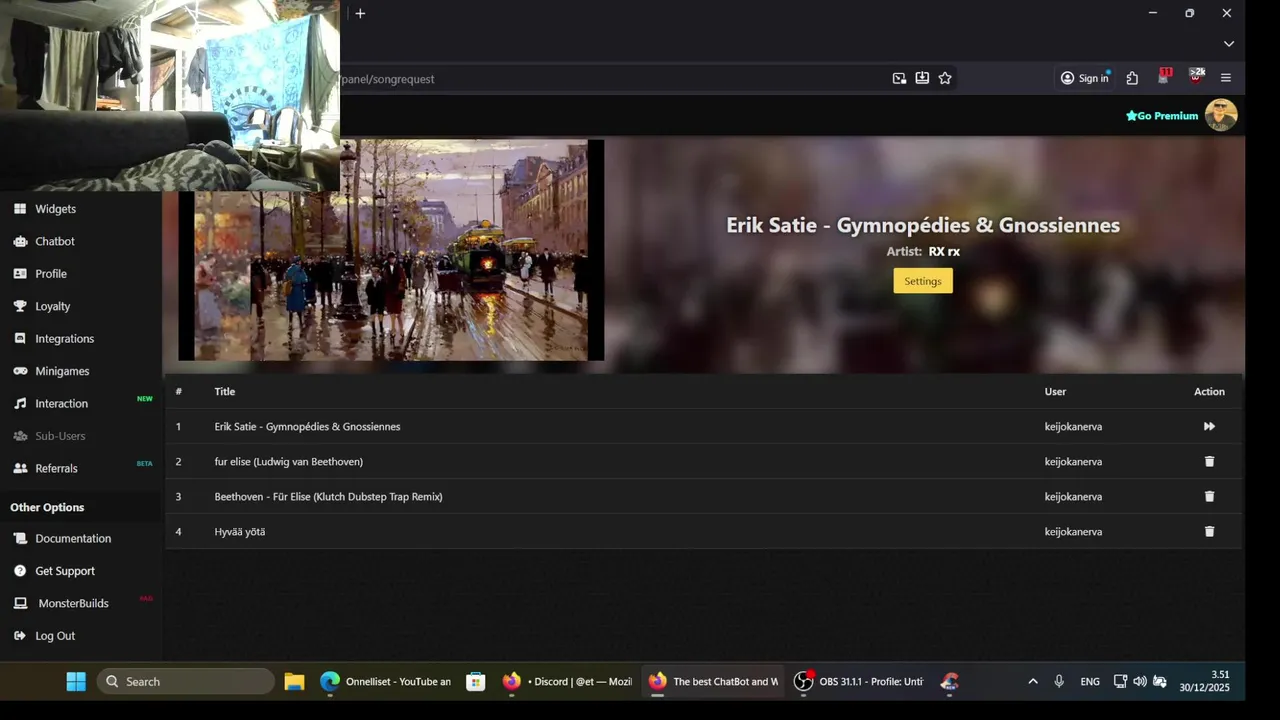1280x720 pixels.
Task: Click the User column header
Action: (1055, 391)
